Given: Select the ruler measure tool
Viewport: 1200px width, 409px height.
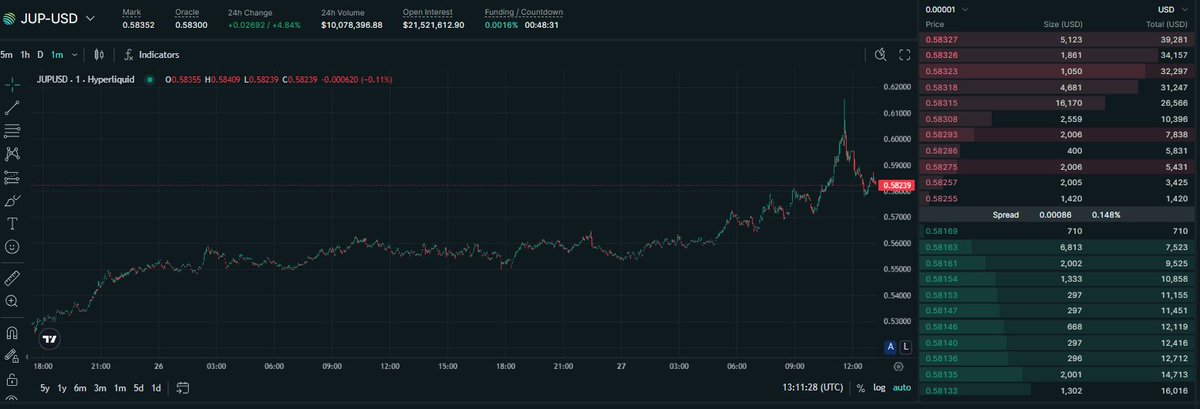Looking at the screenshot, I should click(12, 277).
